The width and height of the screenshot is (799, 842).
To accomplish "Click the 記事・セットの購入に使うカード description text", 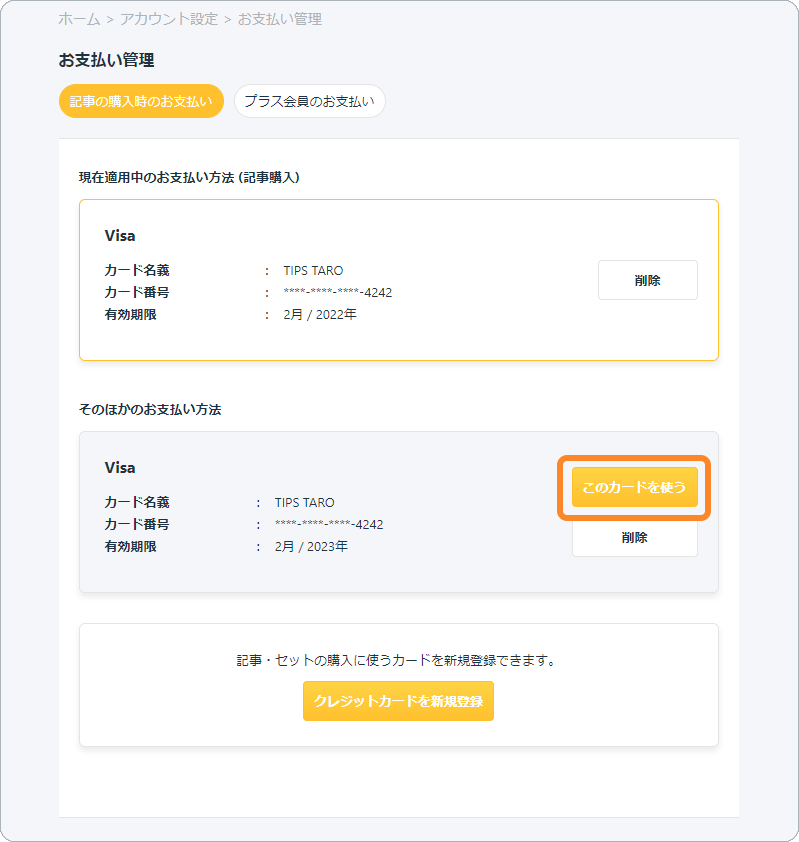I will (x=398, y=660).
